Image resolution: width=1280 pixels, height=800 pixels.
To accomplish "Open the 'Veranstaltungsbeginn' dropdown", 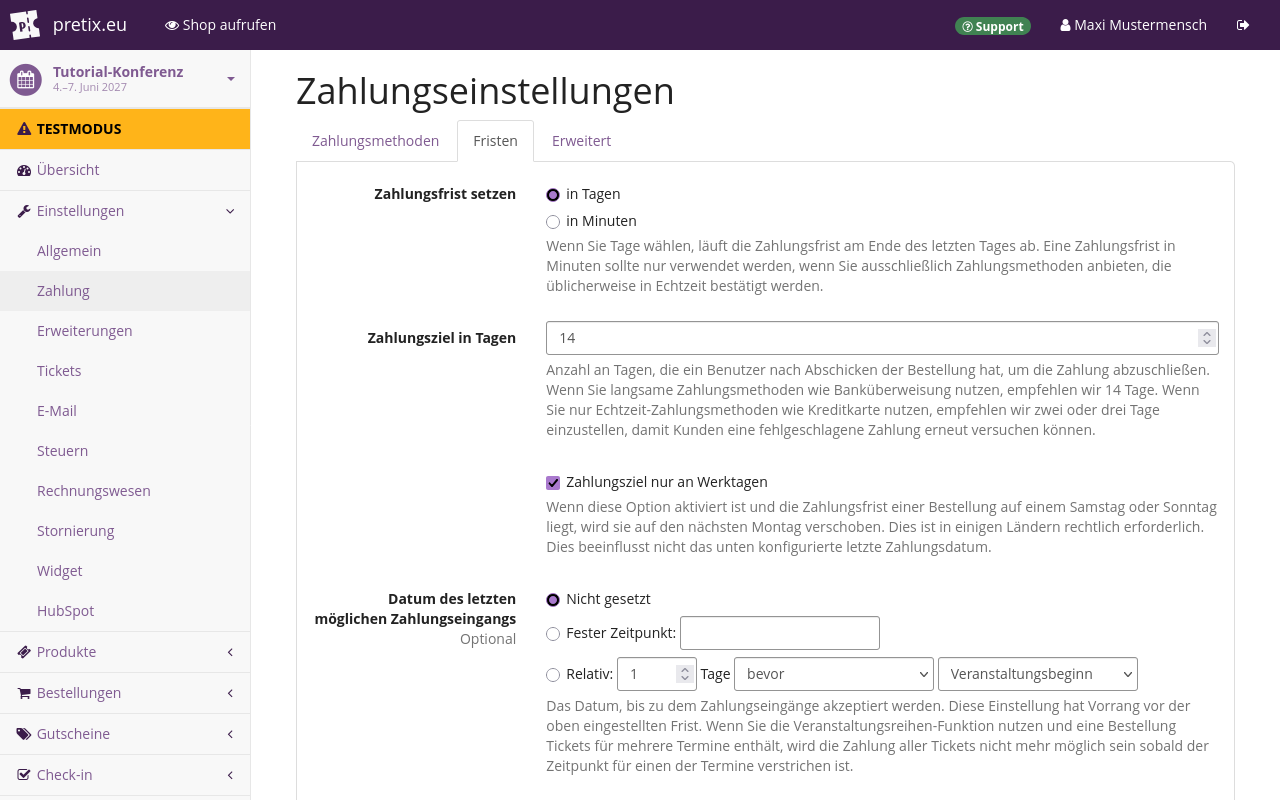I will point(1038,674).
